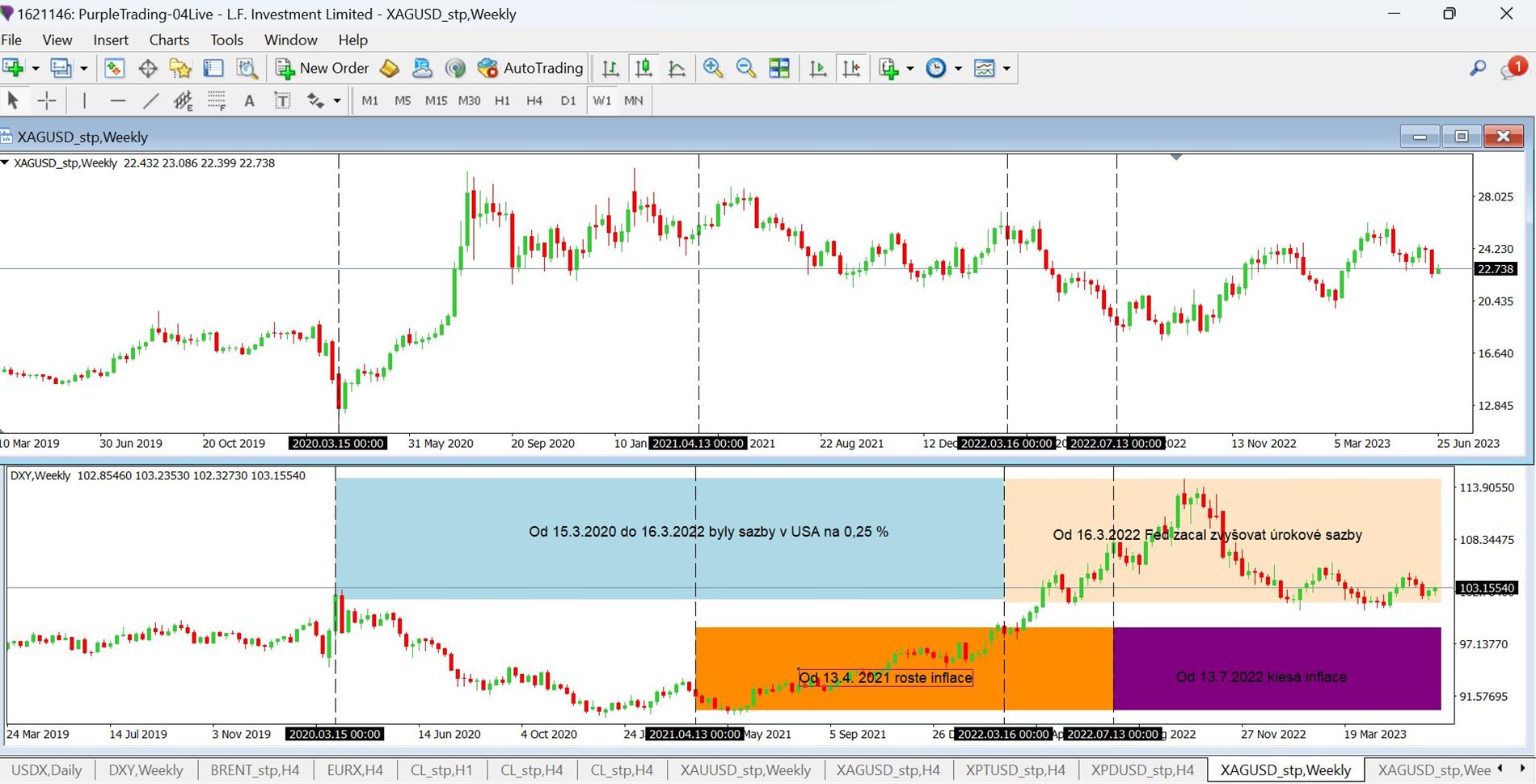Toggle Chart Shift icon
This screenshot has height=784, width=1536.
point(851,69)
